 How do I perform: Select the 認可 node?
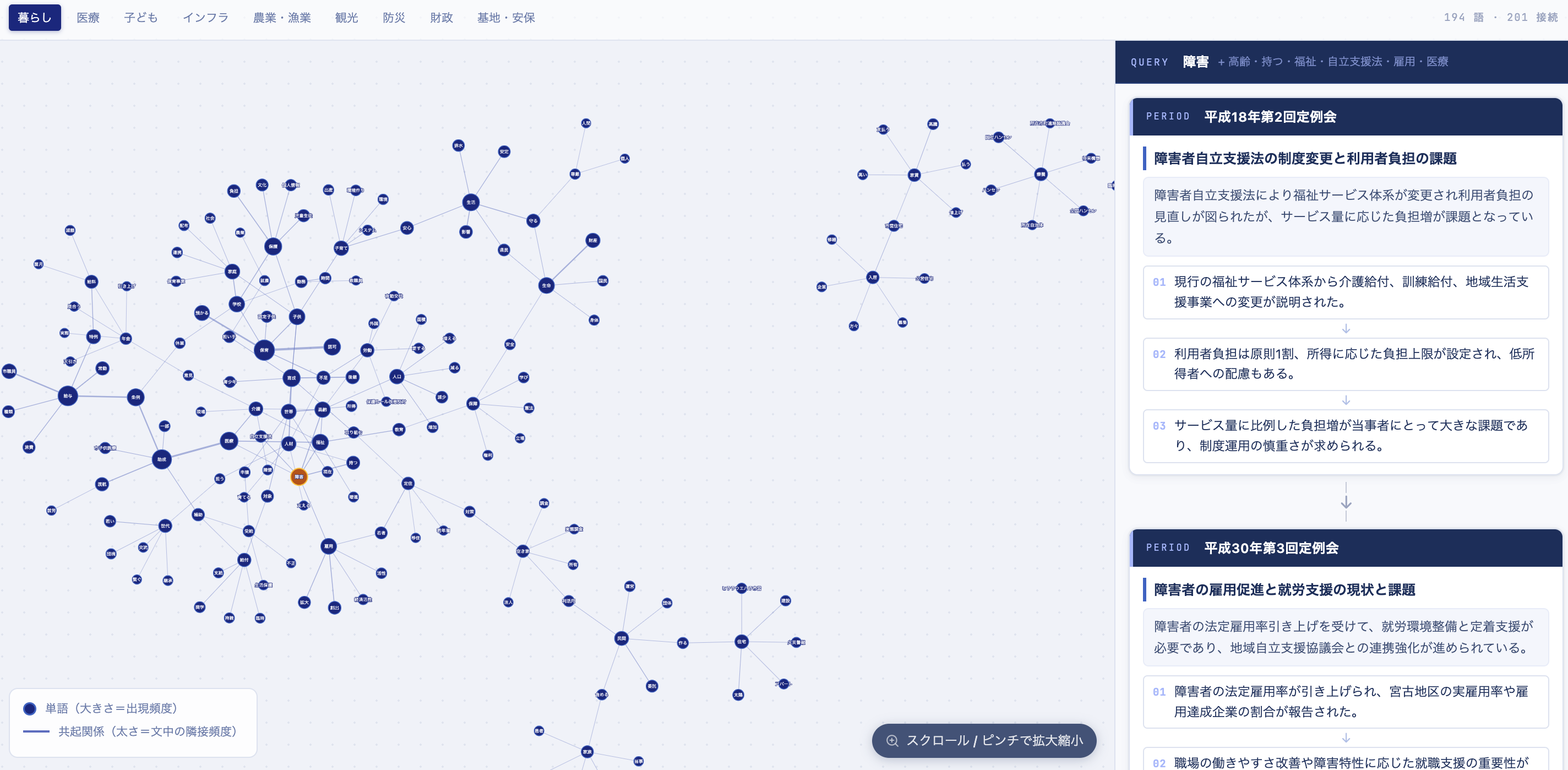(x=332, y=346)
